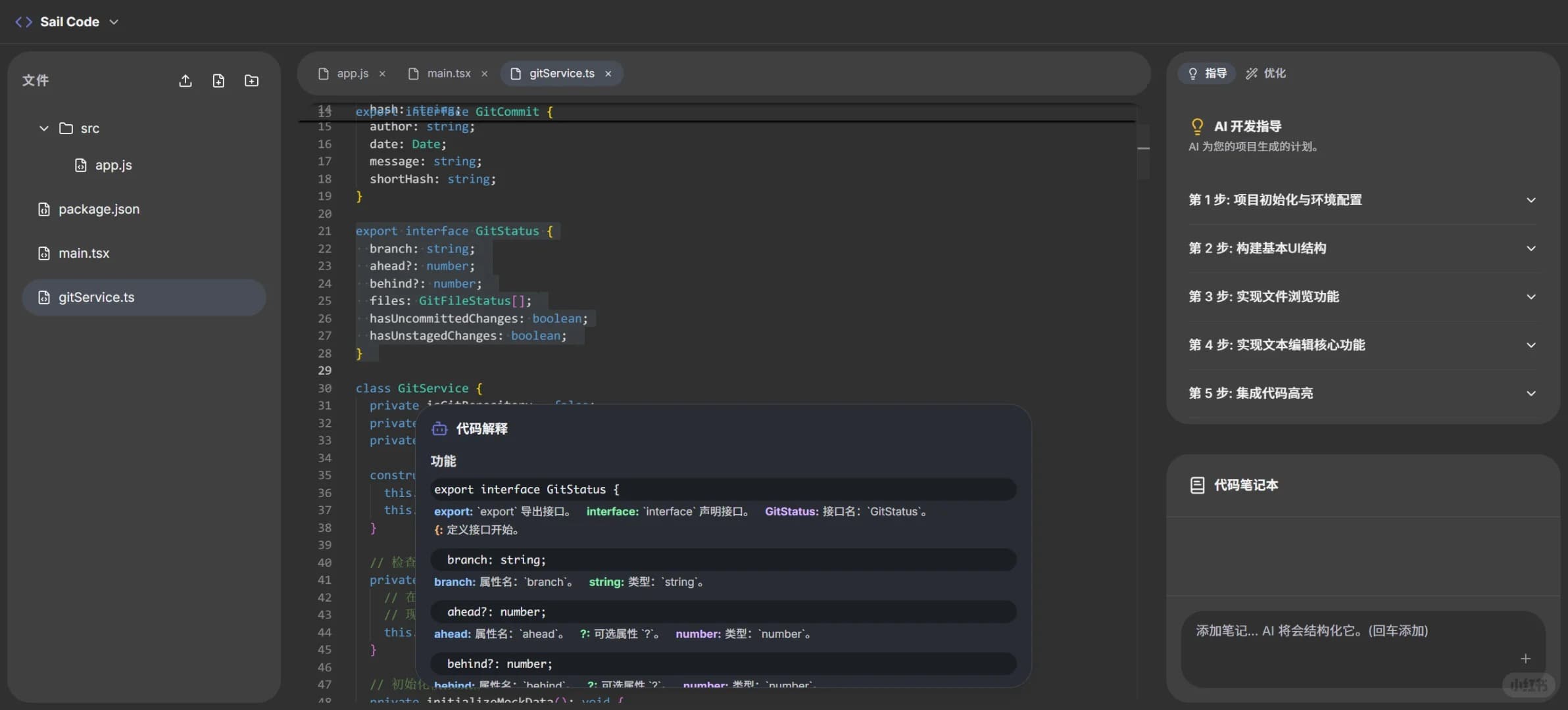Screen dimensions: 1568x710
Task: Select the src folder
Action: (79, 128)
